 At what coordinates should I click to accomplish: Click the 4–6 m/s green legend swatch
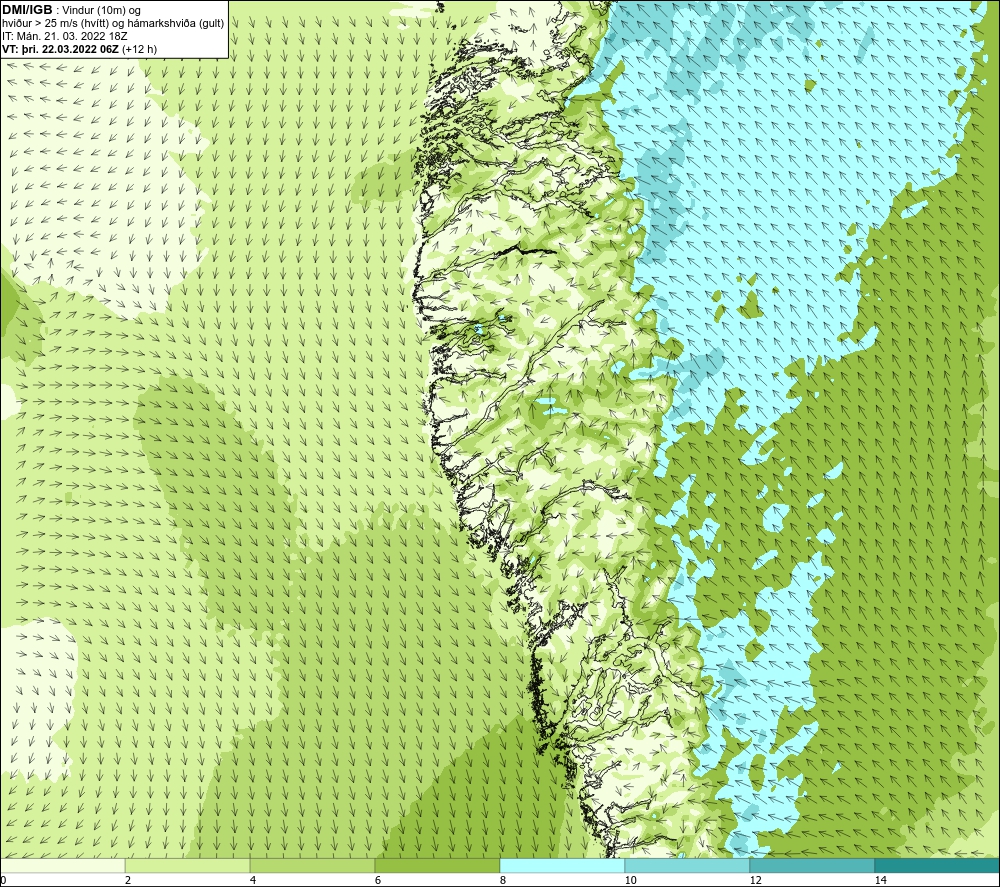312,866
